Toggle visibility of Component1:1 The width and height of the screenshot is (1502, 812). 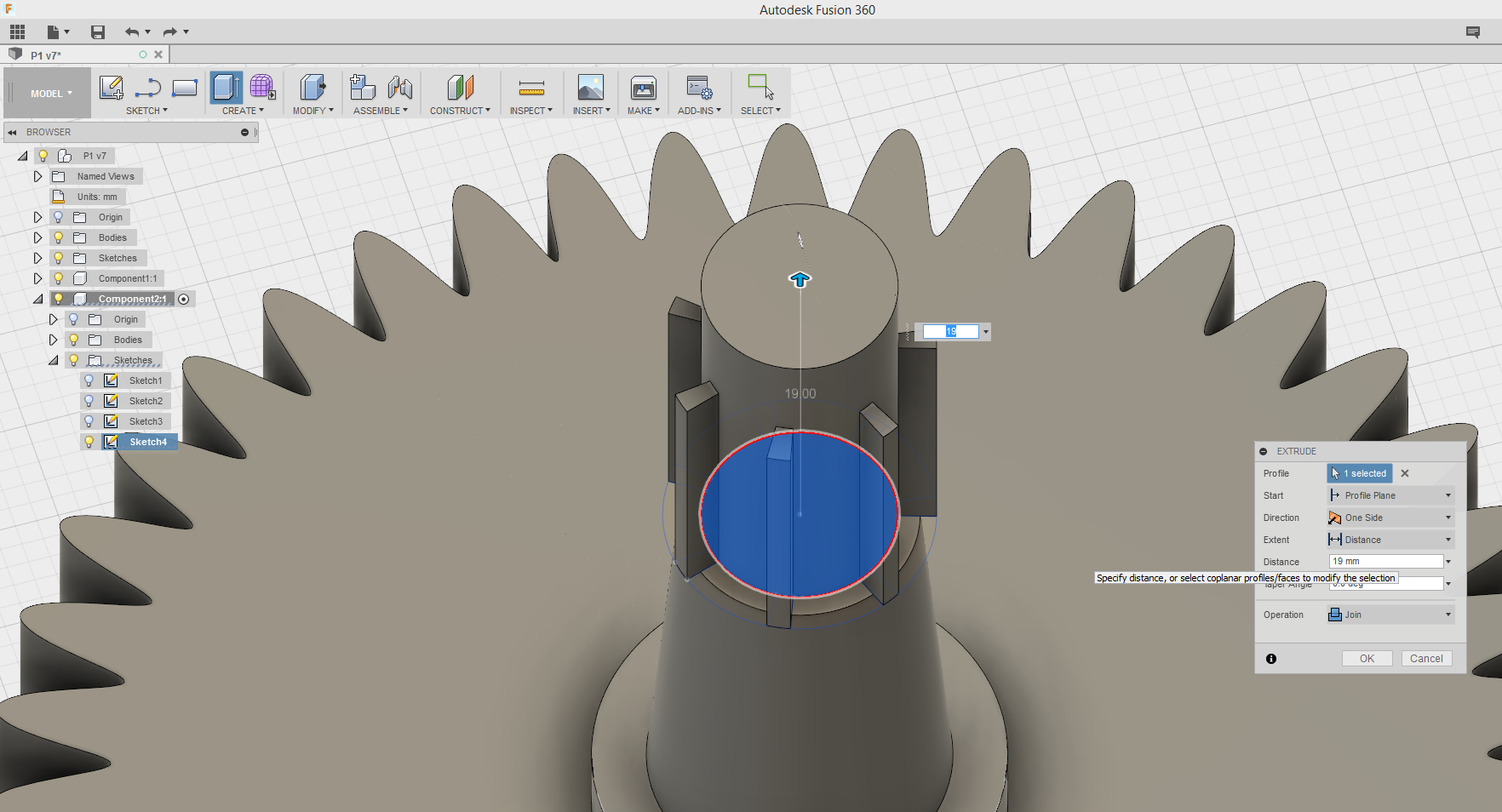click(59, 278)
